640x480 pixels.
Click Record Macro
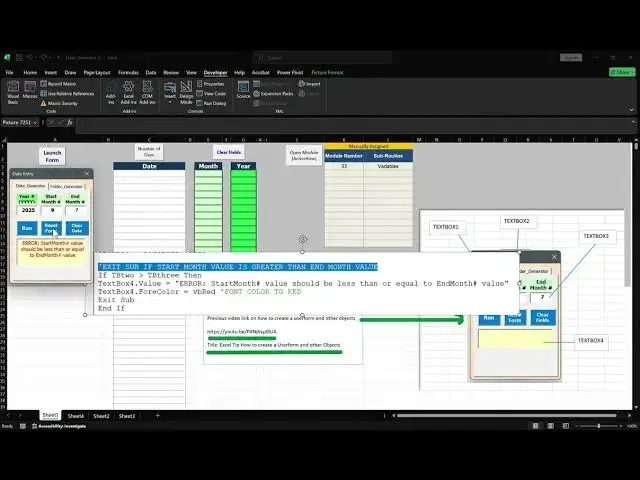click(58, 84)
